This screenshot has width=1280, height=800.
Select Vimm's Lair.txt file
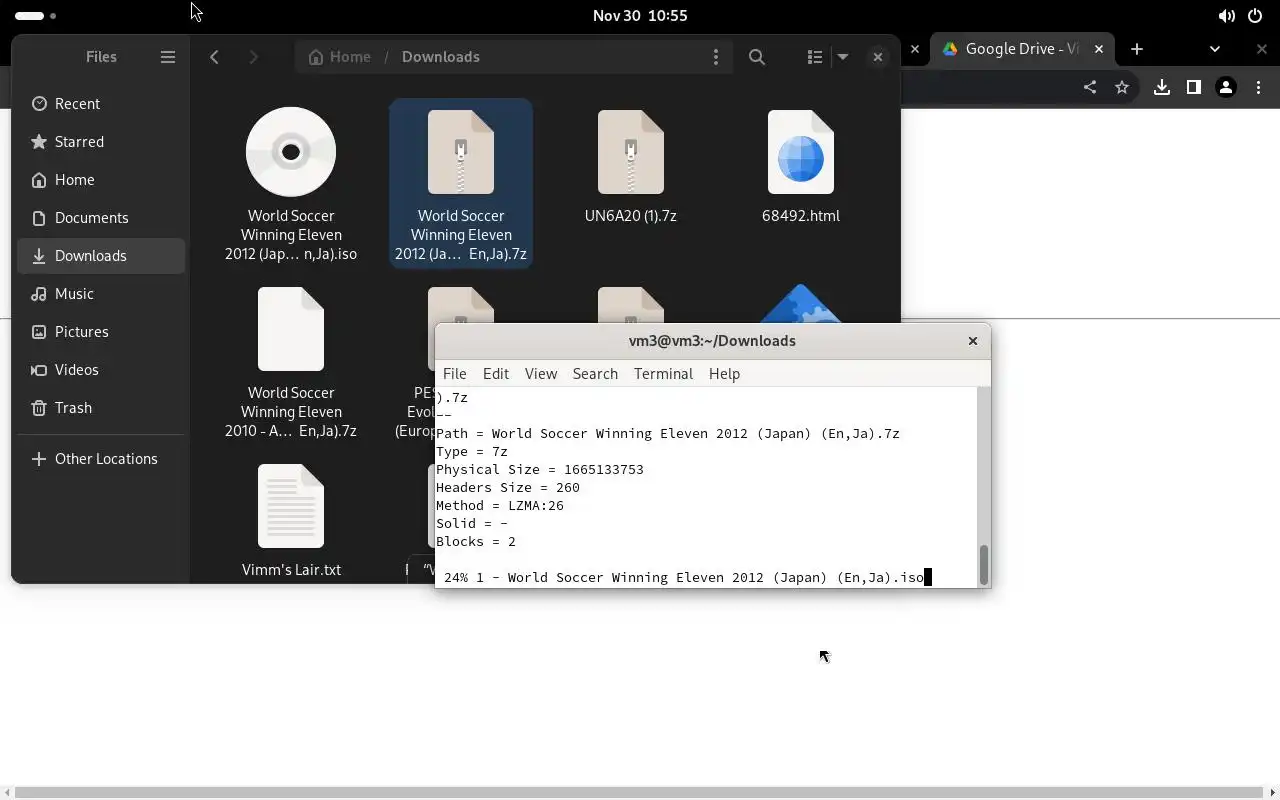(291, 520)
